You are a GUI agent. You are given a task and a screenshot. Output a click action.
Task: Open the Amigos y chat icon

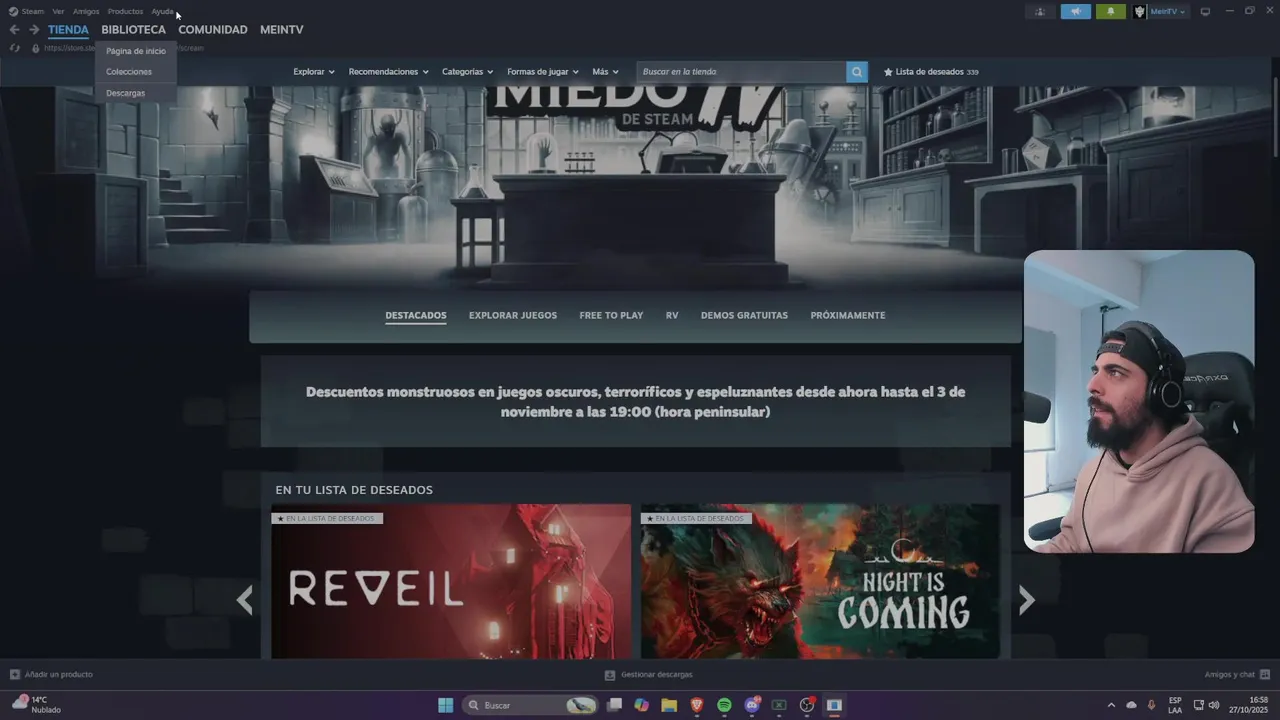(1265, 674)
